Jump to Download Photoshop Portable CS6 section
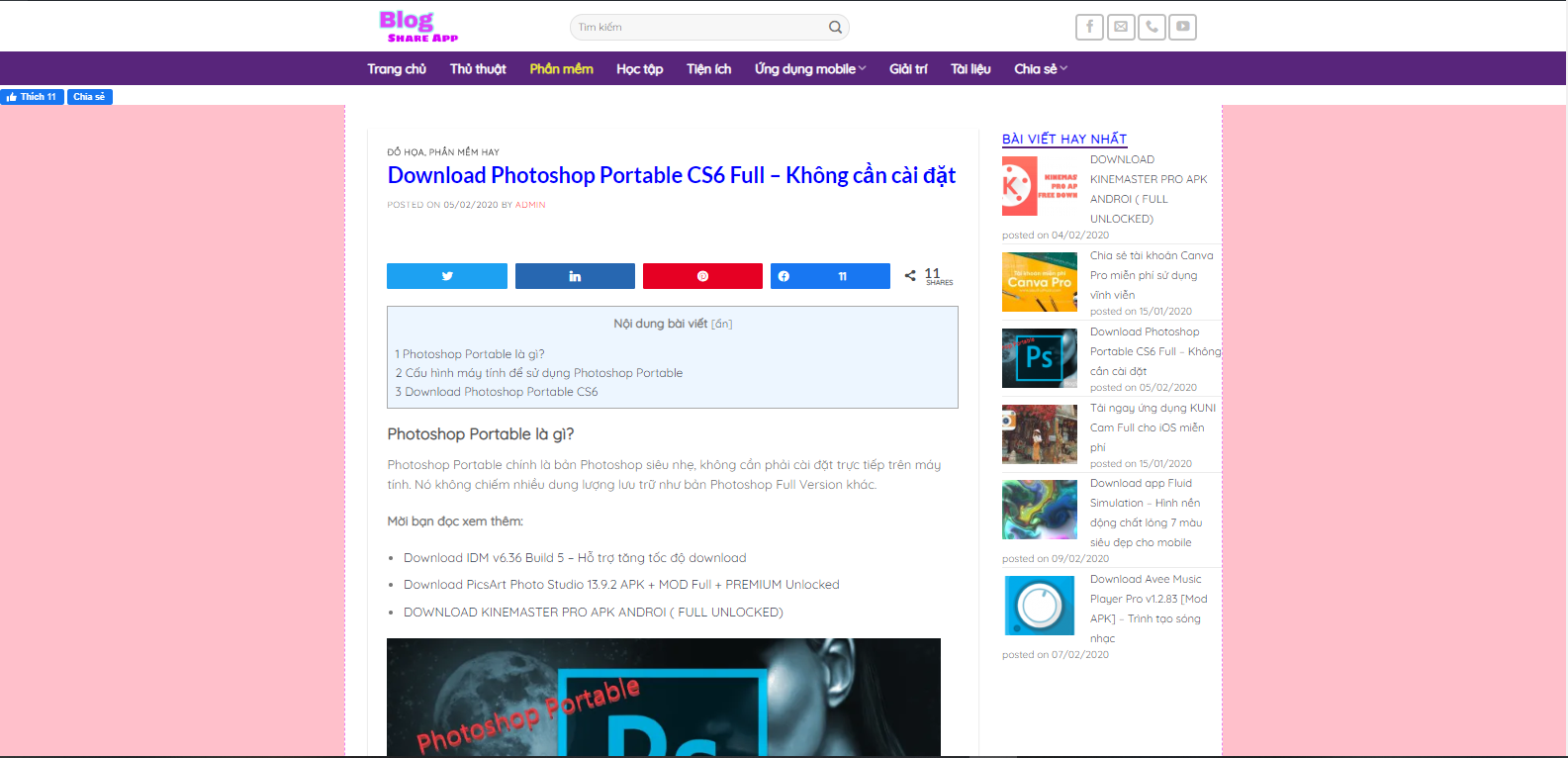This screenshot has height=758, width=1568. 497,392
